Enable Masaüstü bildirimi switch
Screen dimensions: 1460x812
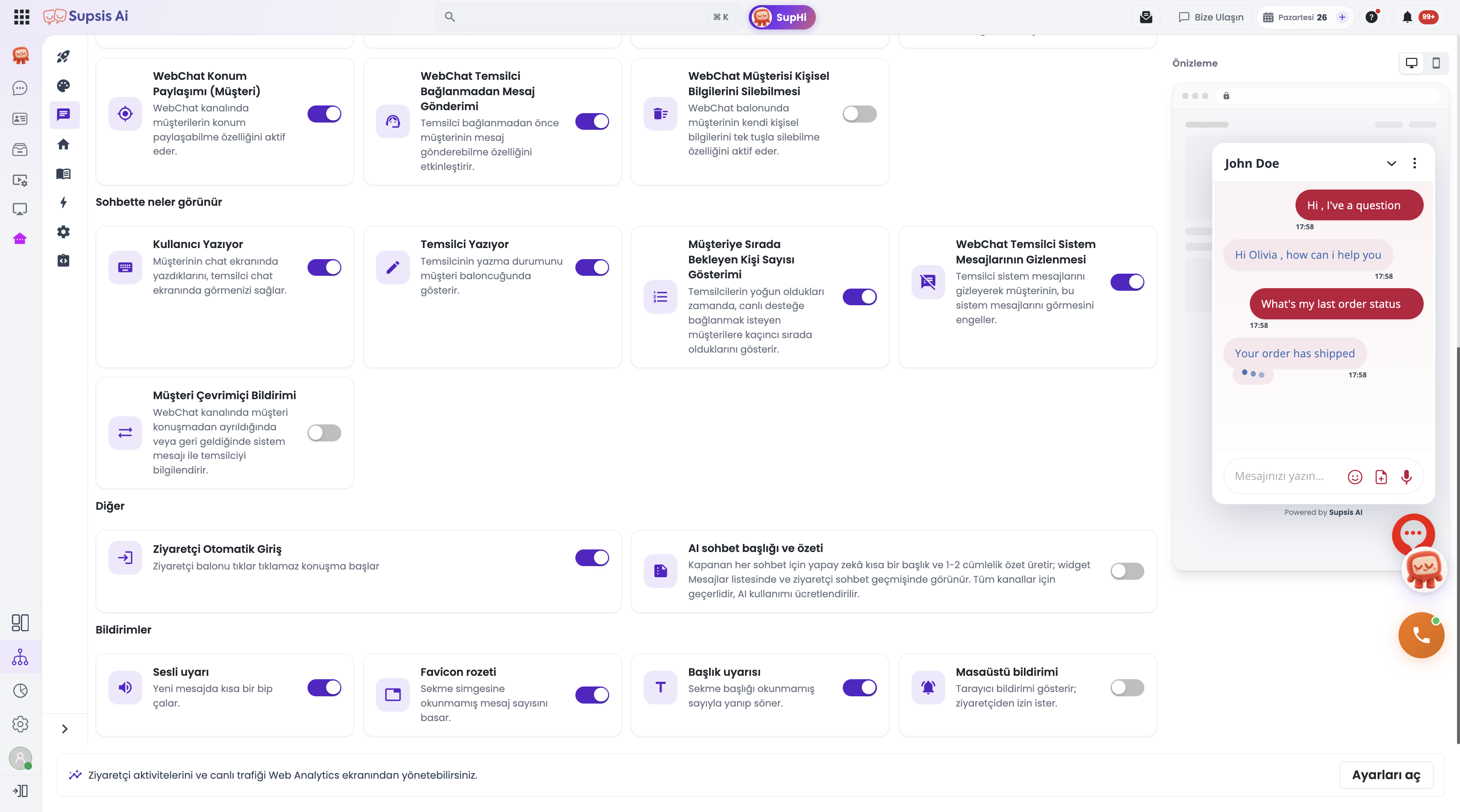1127,688
